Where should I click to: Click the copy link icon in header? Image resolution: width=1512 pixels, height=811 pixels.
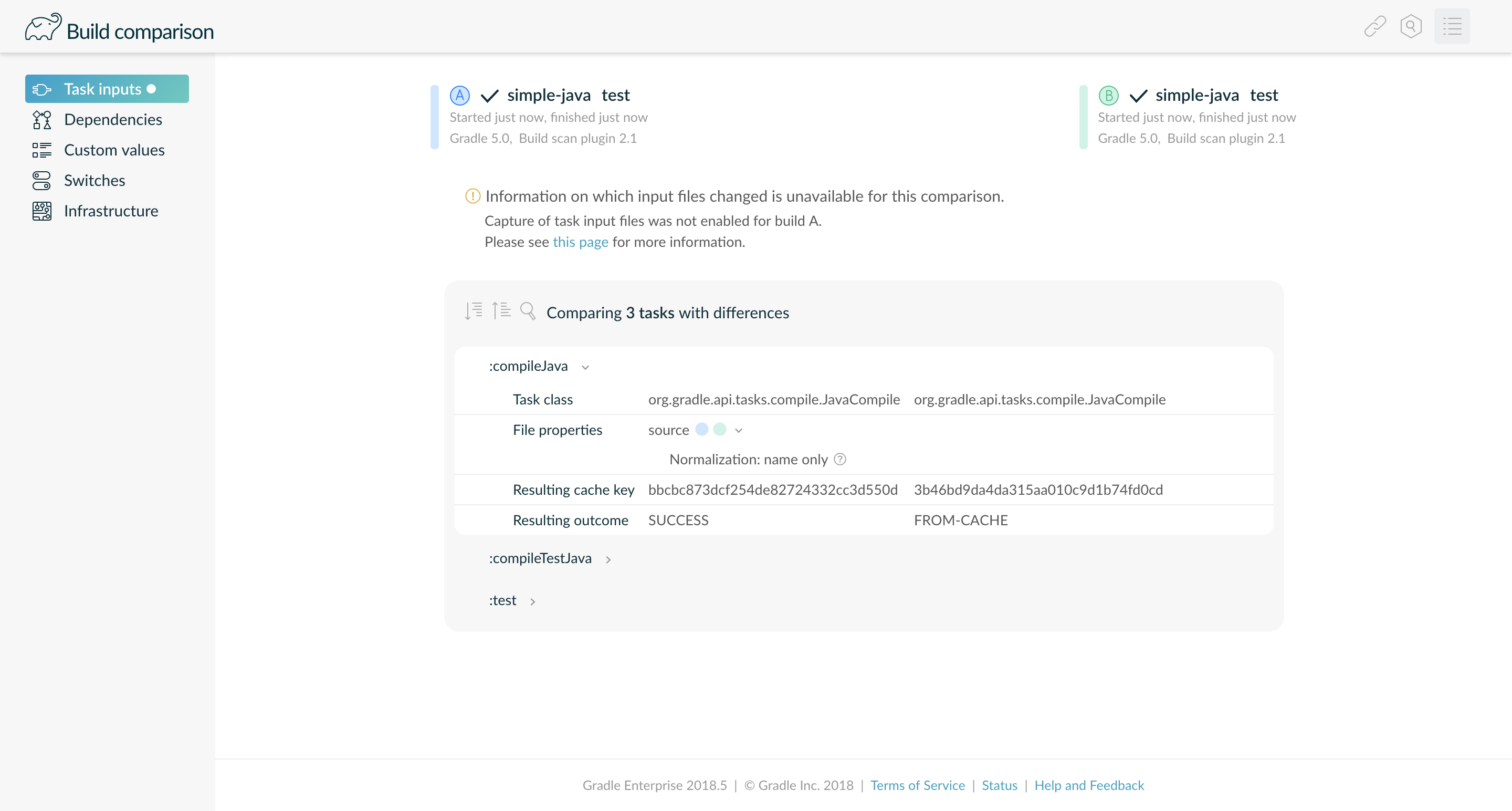(x=1374, y=26)
